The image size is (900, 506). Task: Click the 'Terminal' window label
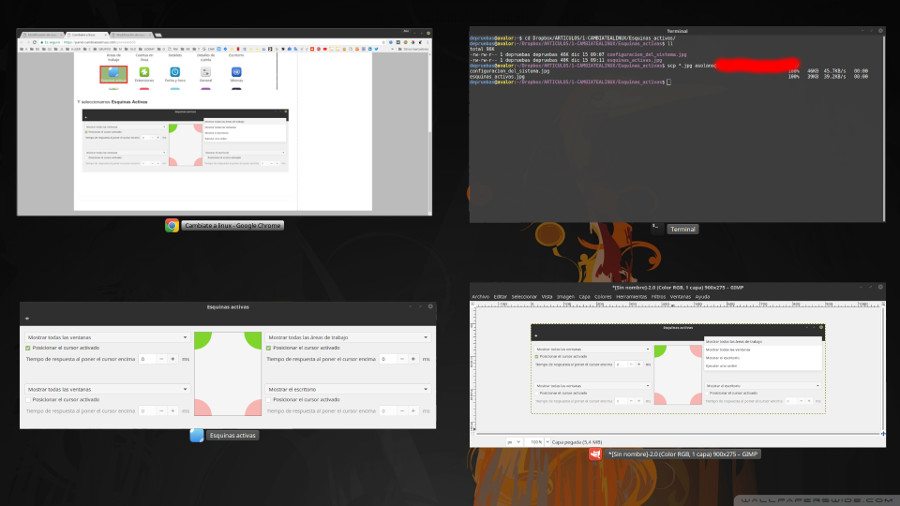pos(682,229)
